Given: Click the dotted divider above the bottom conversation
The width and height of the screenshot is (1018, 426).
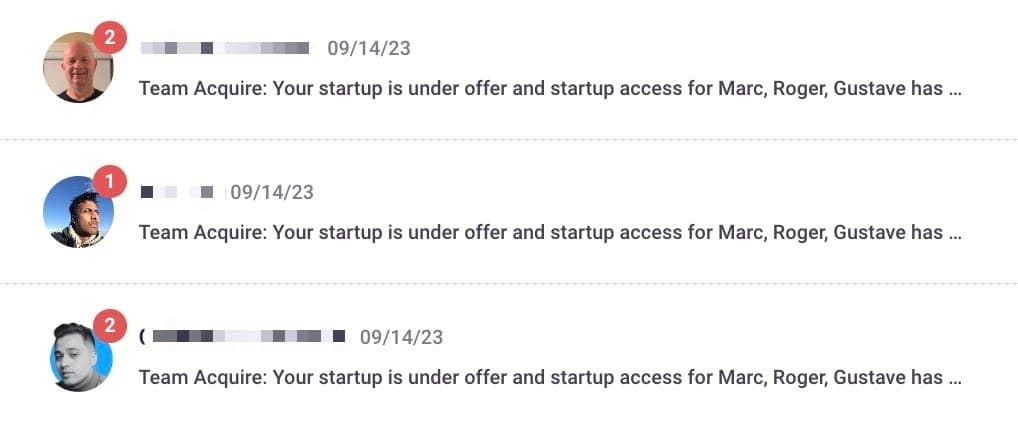Looking at the screenshot, I should click(509, 283).
